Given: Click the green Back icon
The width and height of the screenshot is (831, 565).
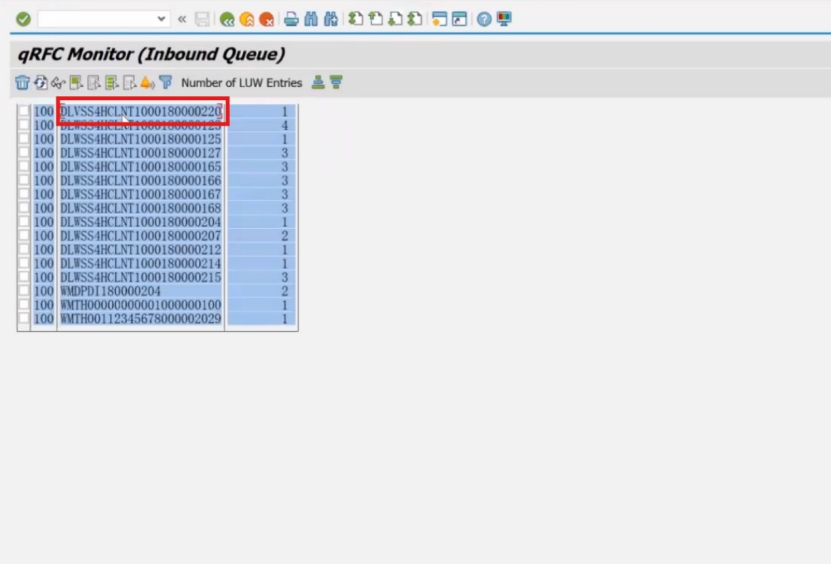Looking at the screenshot, I should coord(227,20).
